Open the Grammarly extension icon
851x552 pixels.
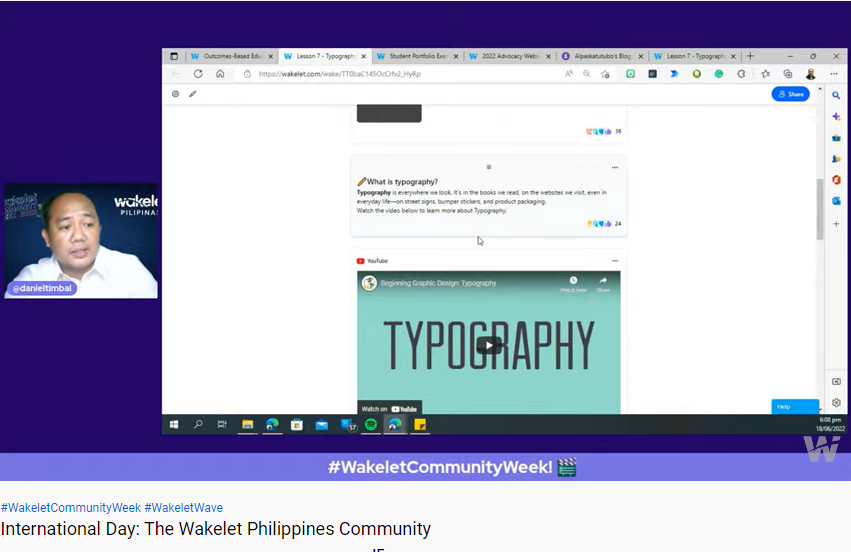719,74
